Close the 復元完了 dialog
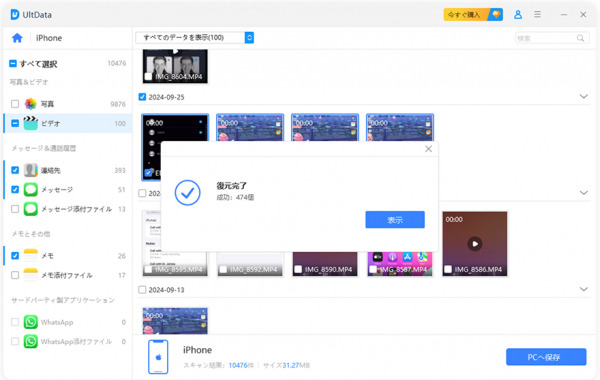This screenshot has height=380, width=600. click(429, 149)
